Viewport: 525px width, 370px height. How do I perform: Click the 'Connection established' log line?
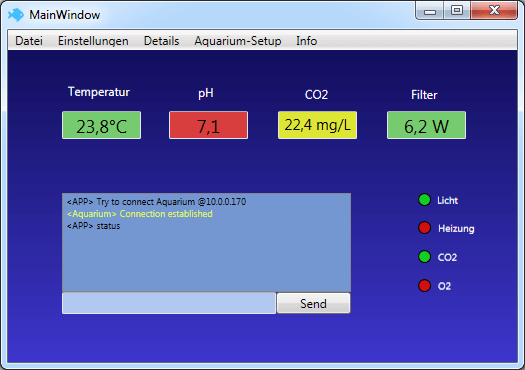pos(140,214)
